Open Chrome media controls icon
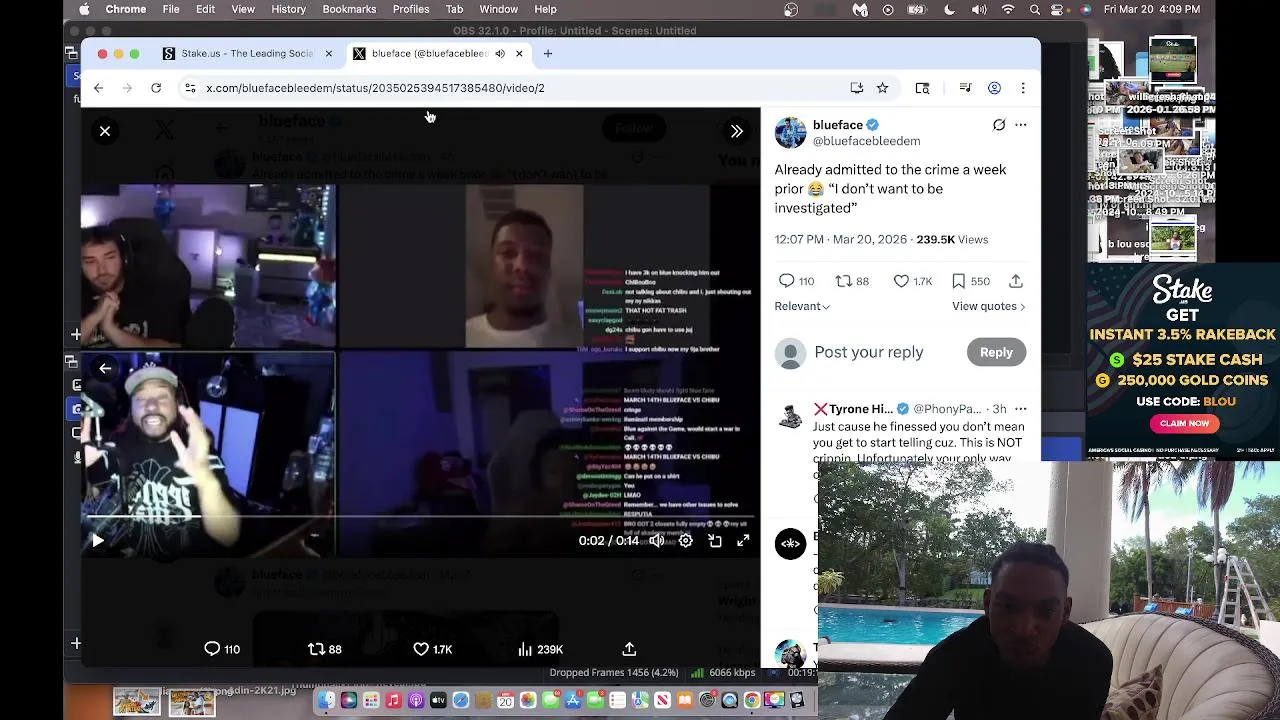Image resolution: width=1280 pixels, height=720 pixels. tap(965, 88)
